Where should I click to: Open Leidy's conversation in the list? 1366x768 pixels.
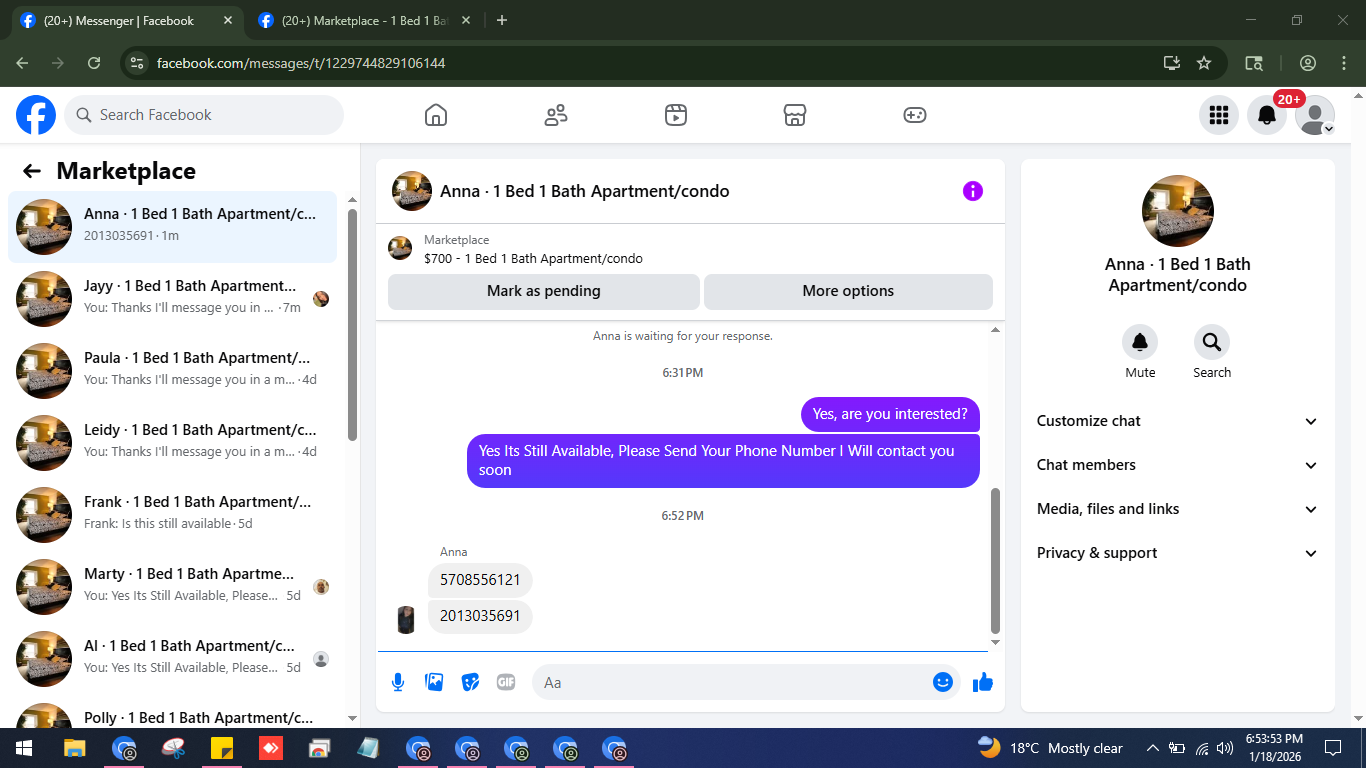(x=172, y=443)
